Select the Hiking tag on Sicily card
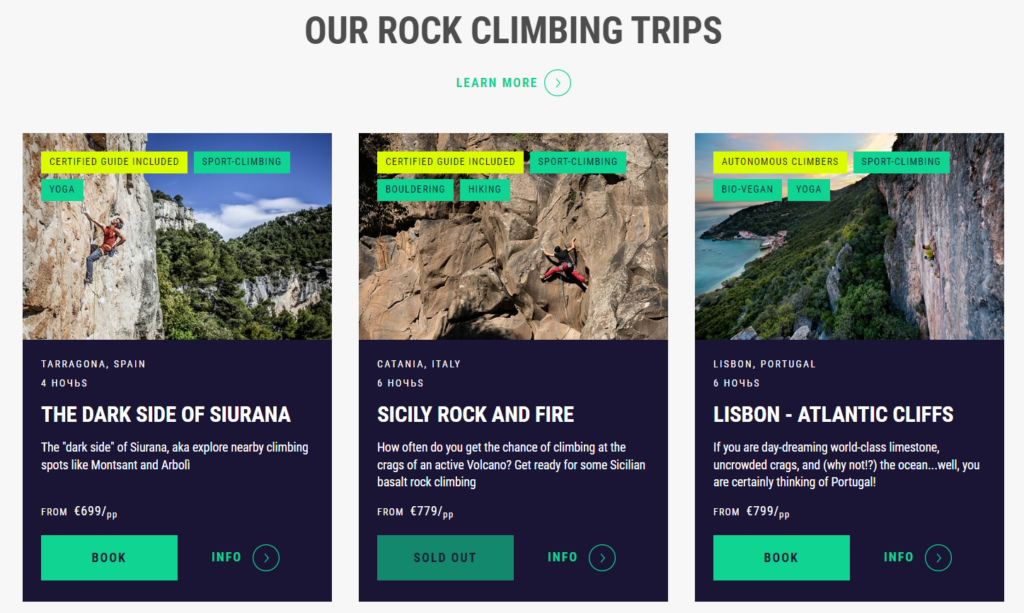The width and height of the screenshot is (1024, 613). tap(485, 189)
